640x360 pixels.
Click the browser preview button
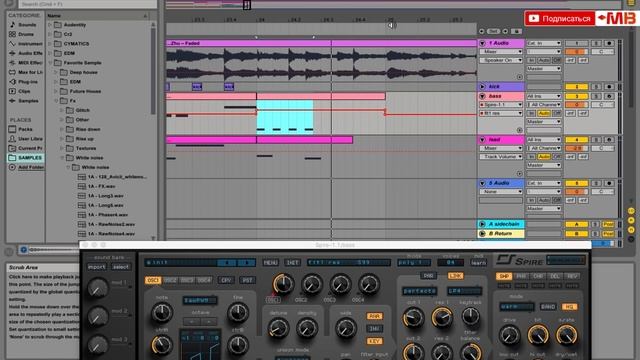tap(23, 249)
